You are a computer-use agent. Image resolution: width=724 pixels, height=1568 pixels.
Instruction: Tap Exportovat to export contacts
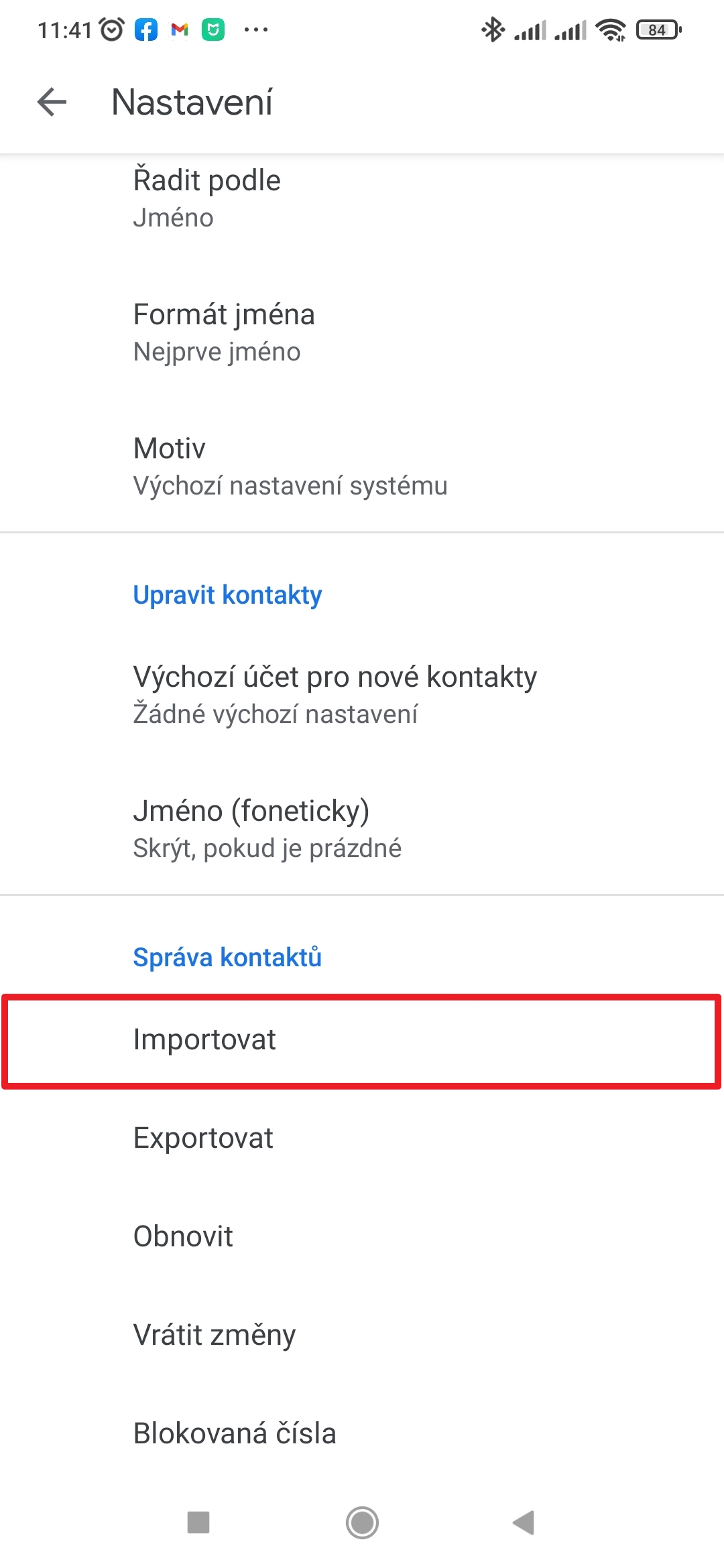[362, 1138]
